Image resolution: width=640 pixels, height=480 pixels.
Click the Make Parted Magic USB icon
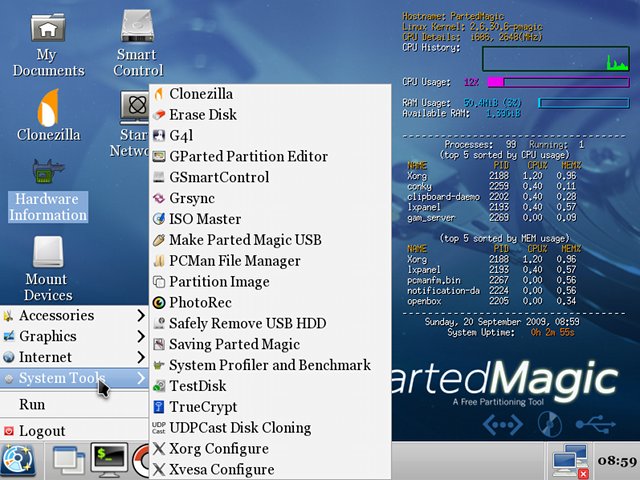tap(159, 240)
